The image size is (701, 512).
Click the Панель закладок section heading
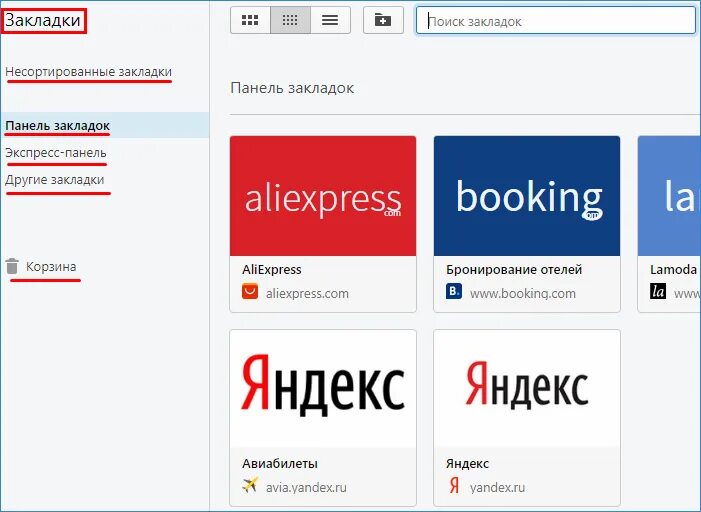coord(292,88)
